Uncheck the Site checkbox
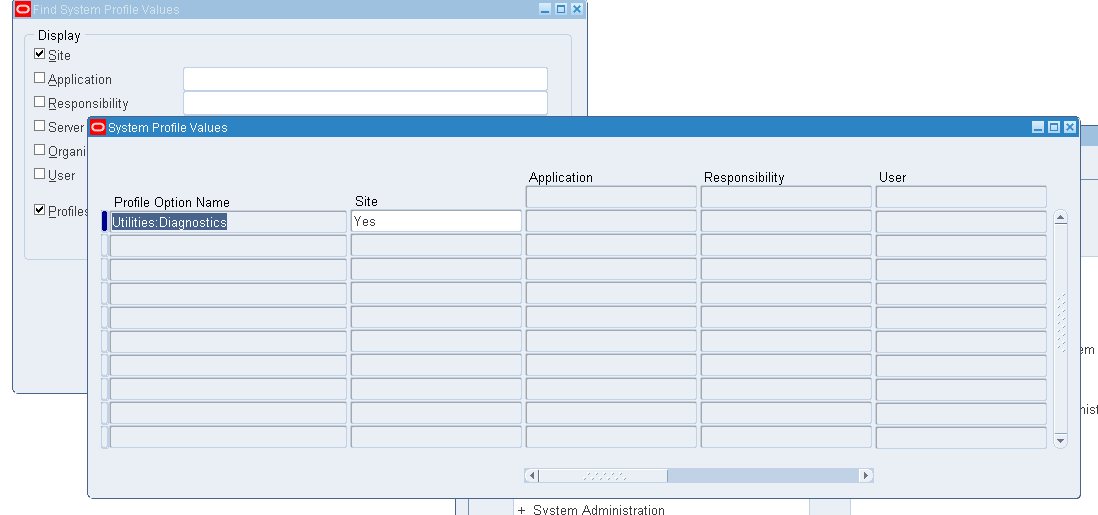1098x515 pixels. click(40, 54)
